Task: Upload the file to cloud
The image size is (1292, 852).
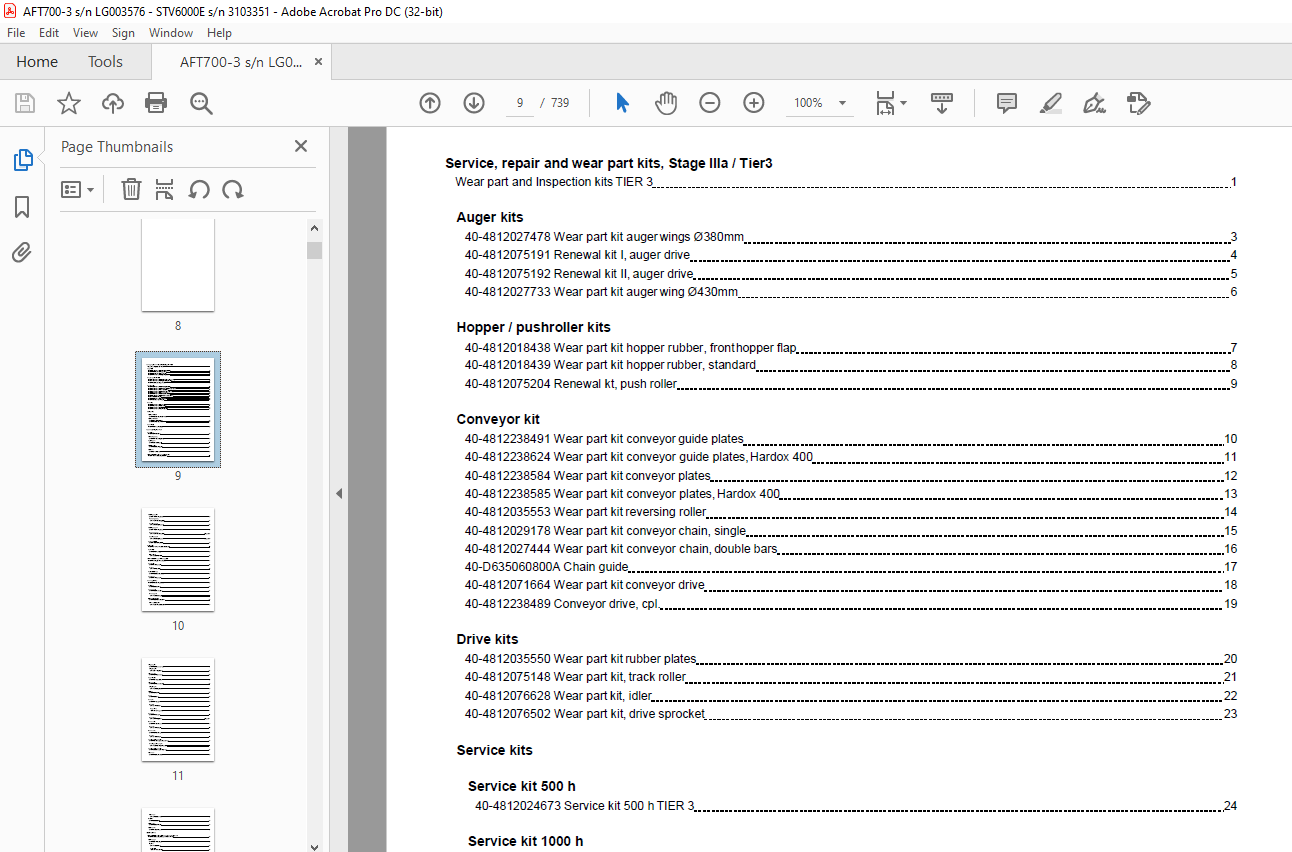Action: 113,103
